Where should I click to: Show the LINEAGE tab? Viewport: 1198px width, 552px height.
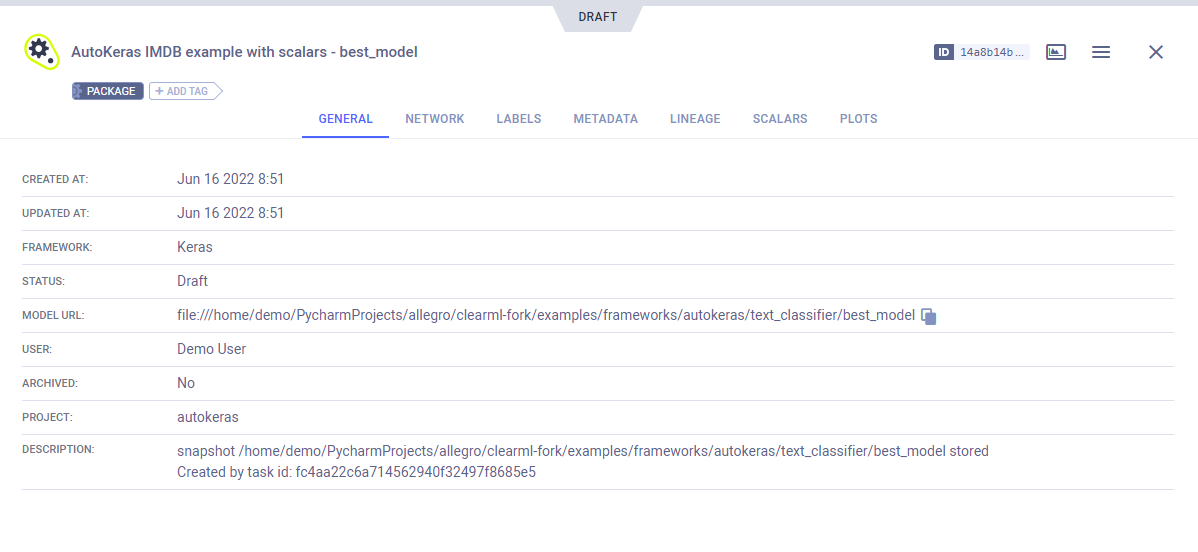tap(695, 119)
